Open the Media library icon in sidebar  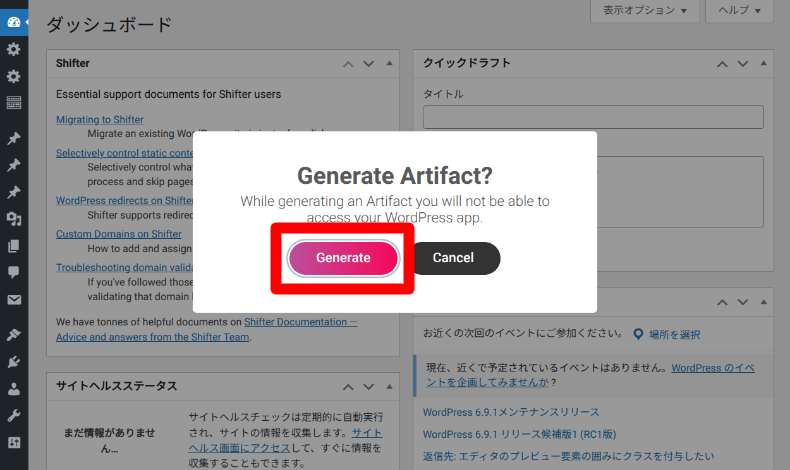tap(14, 219)
